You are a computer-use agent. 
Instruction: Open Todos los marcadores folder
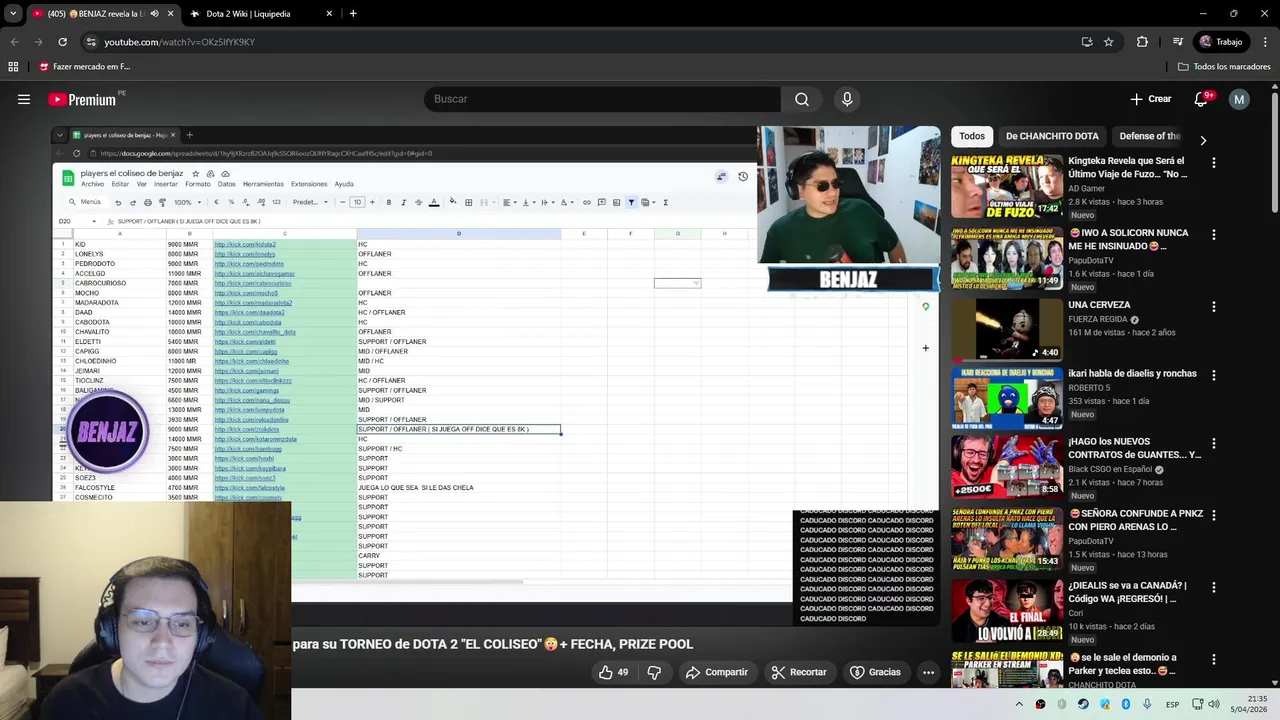(1224, 67)
